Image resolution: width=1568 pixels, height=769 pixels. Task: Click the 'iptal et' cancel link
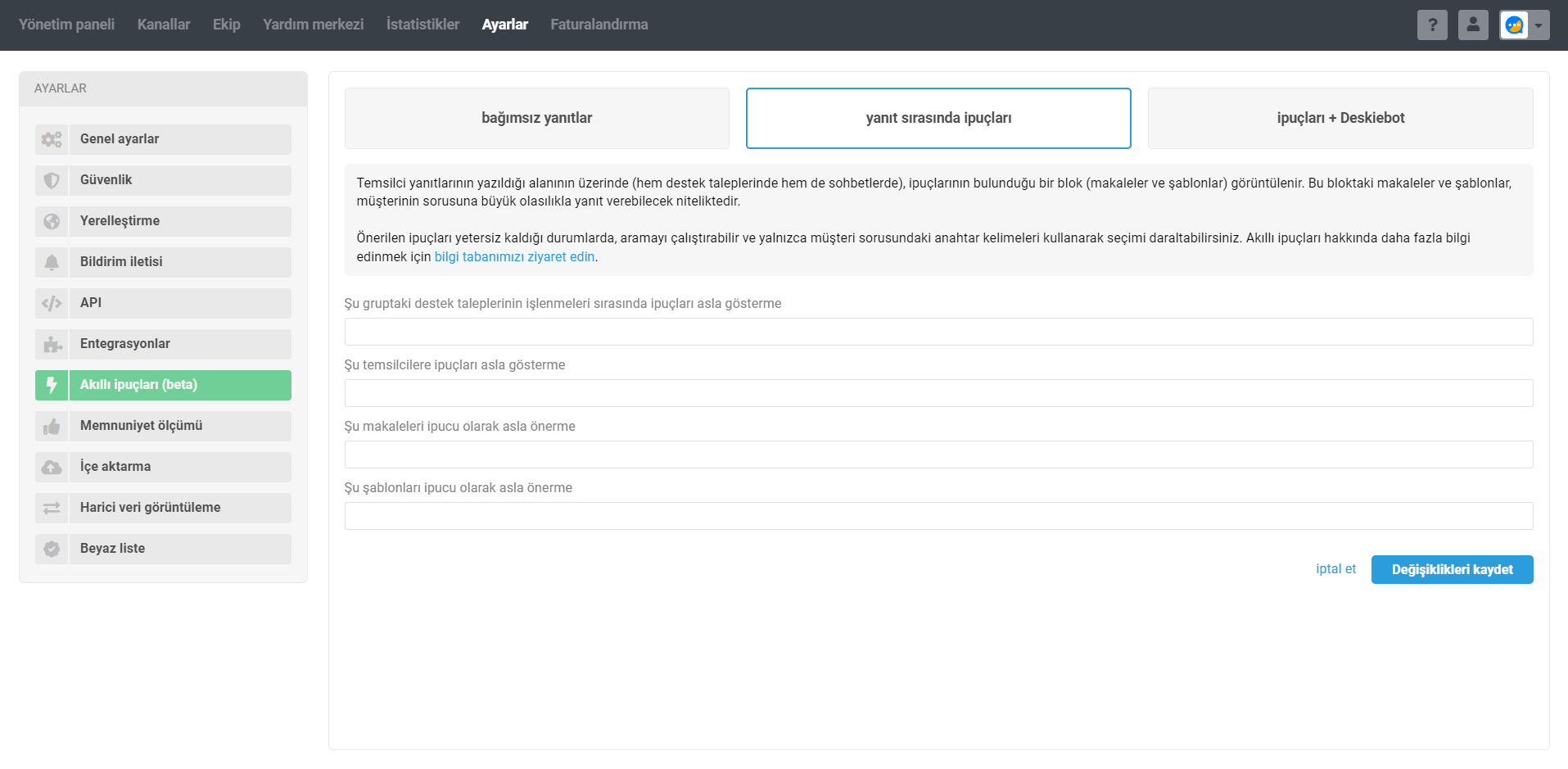[x=1335, y=569]
